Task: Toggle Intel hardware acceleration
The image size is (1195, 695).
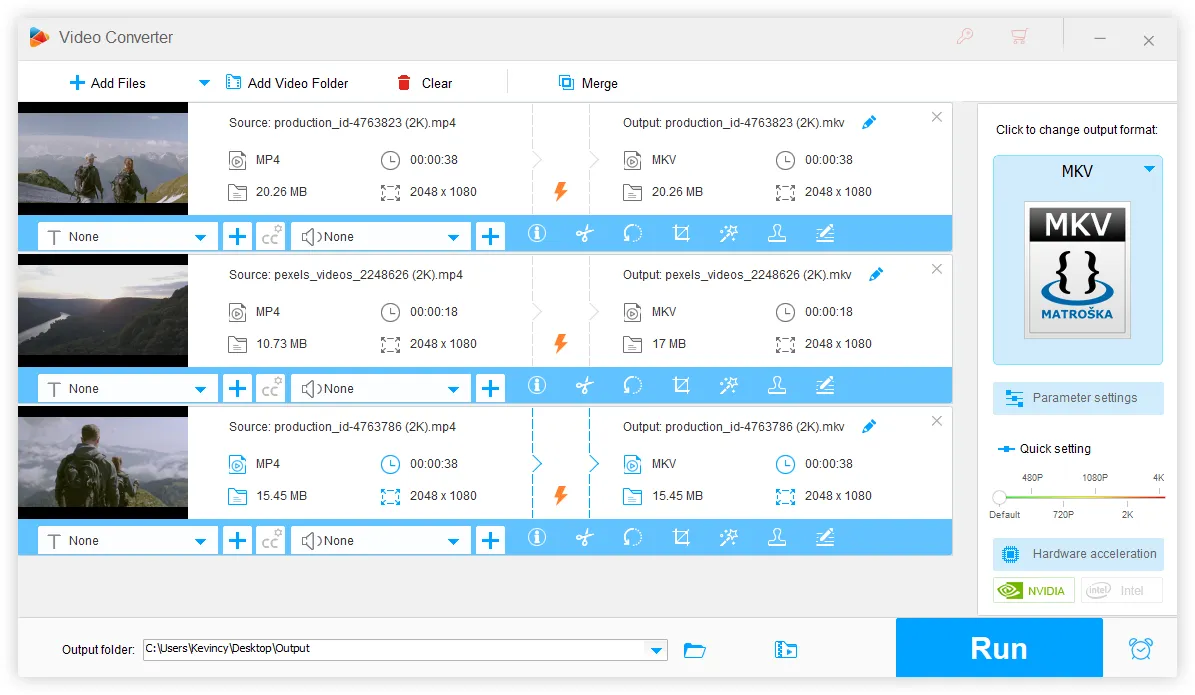Action: coord(1121,590)
